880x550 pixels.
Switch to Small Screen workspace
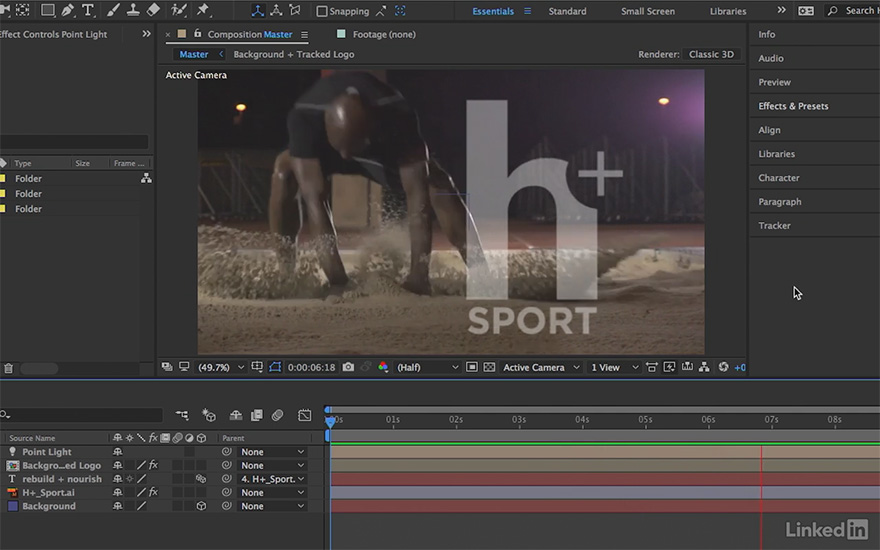tap(648, 11)
